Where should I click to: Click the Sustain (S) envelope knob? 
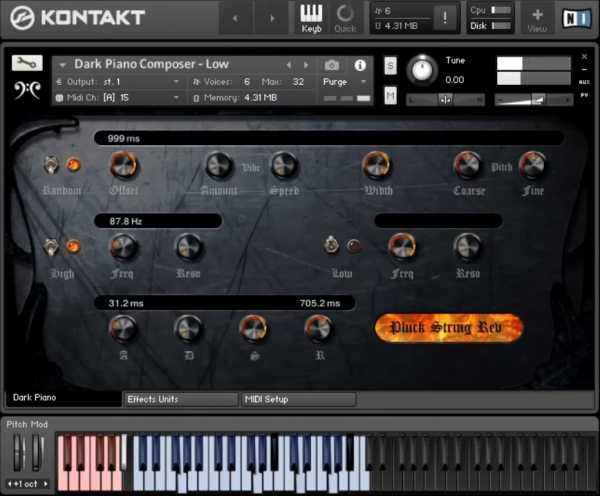[253, 329]
